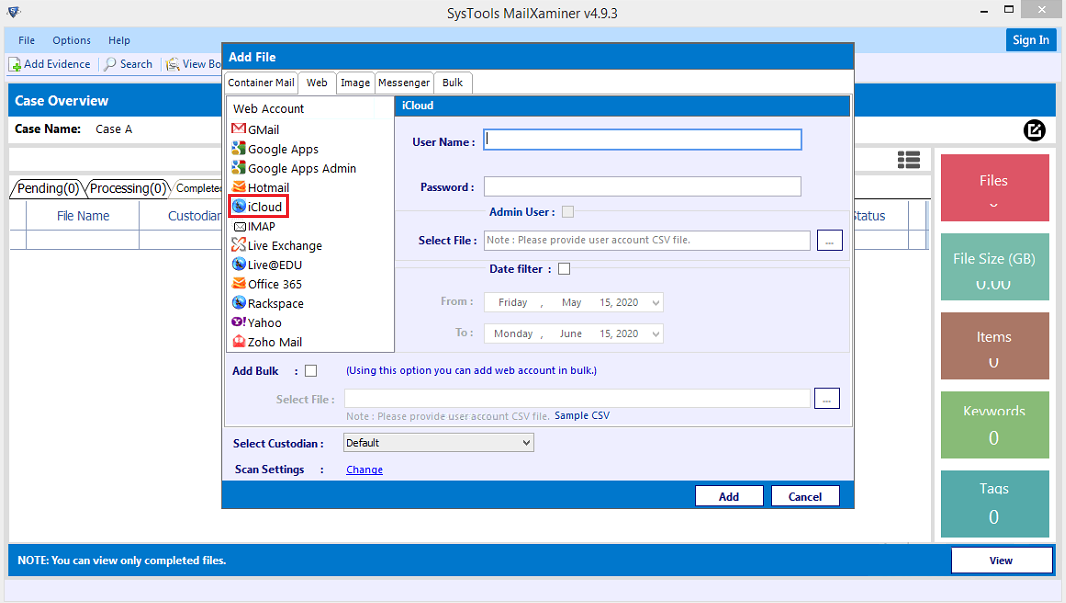Click the iCloud globe icon
The width and height of the screenshot is (1066, 603).
(239, 206)
